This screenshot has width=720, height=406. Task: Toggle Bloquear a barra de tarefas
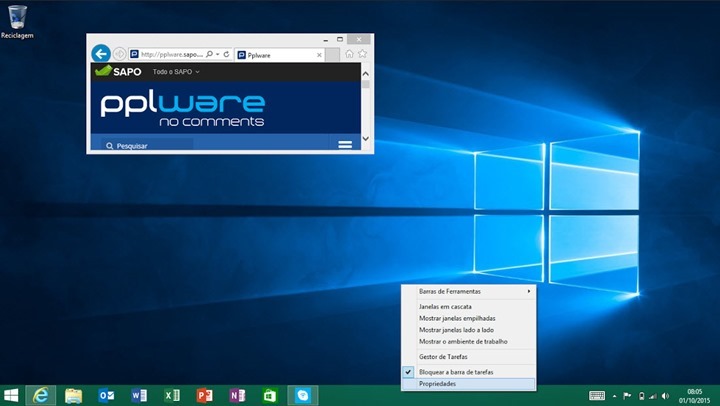click(x=456, y=371)
